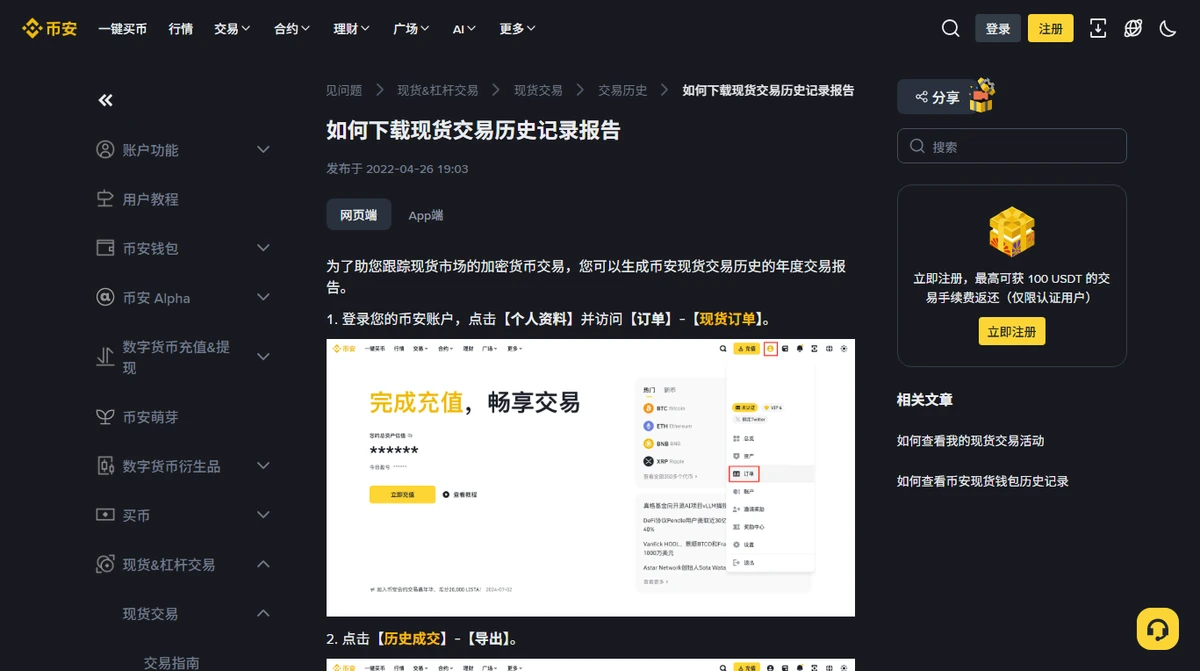Focus the 搜索 search input field
Viewport: 1200px width, 671px height.
tap(1011, 146)
